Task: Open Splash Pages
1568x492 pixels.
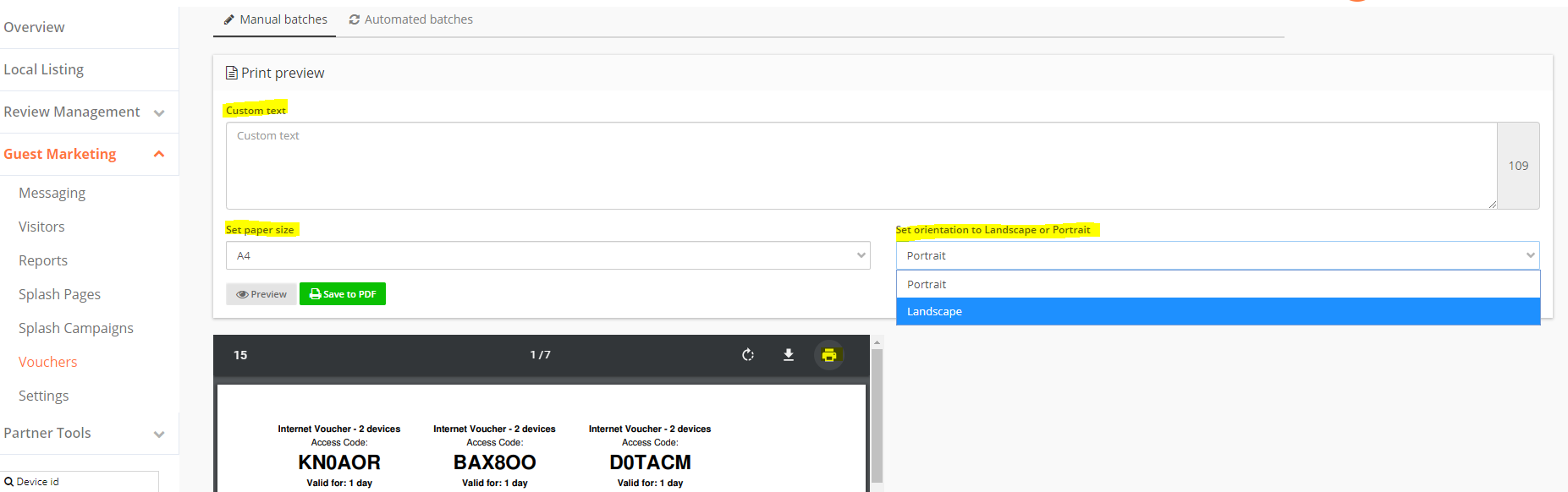Action: tap(59, 294)
